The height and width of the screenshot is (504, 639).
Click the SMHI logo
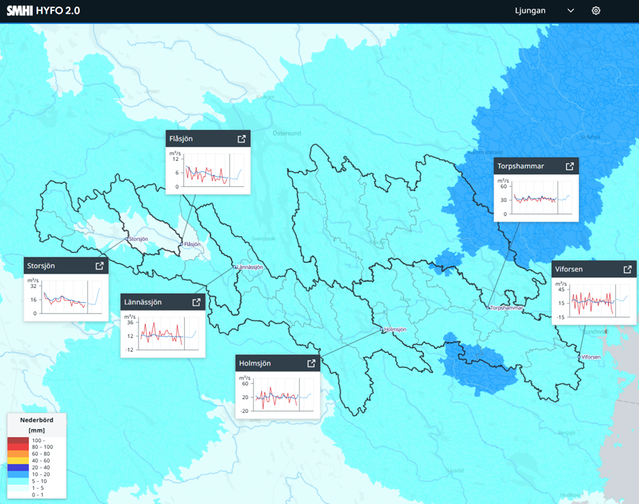coord(20,11)
